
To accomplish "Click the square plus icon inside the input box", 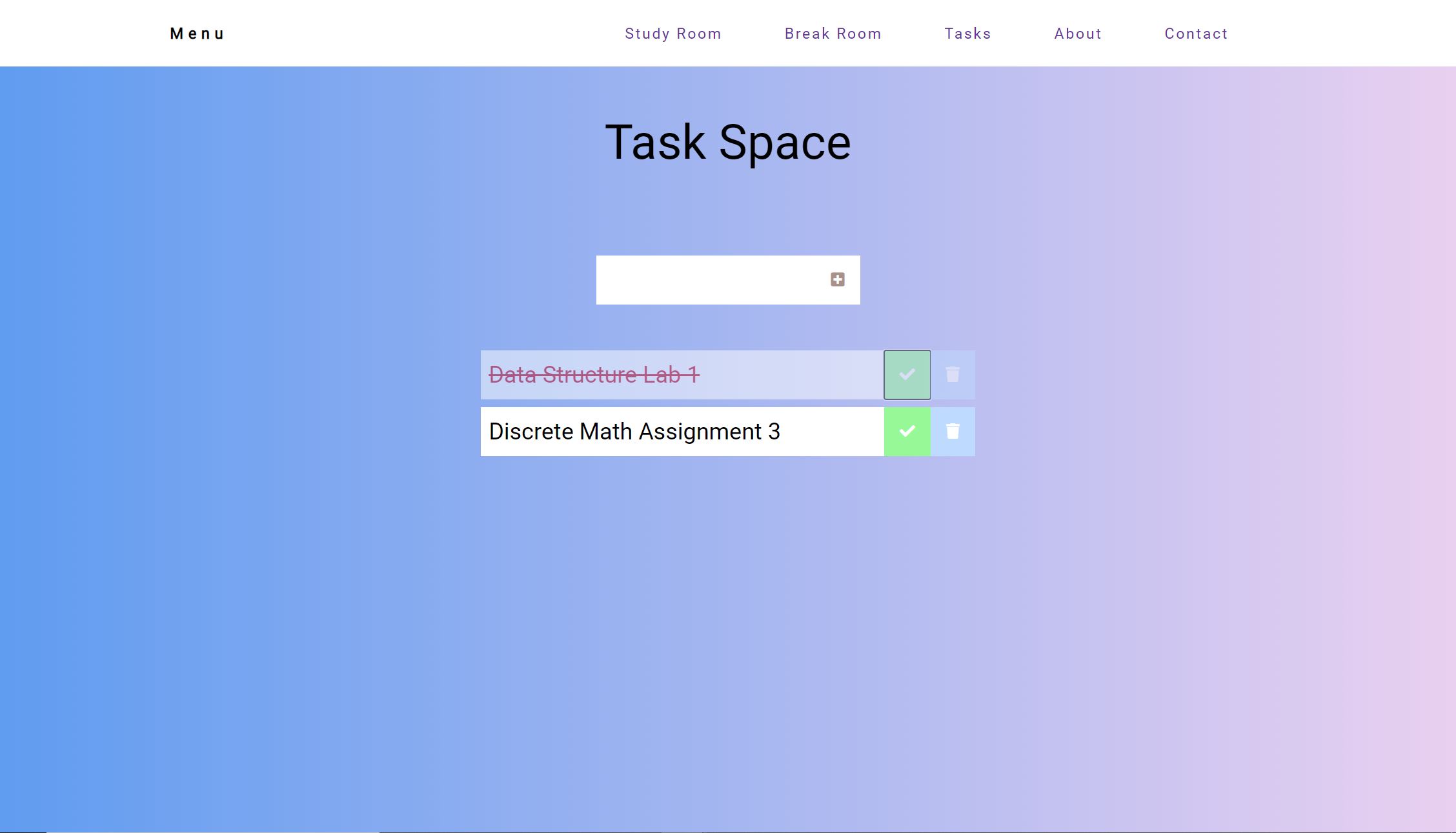I will 837,279.
